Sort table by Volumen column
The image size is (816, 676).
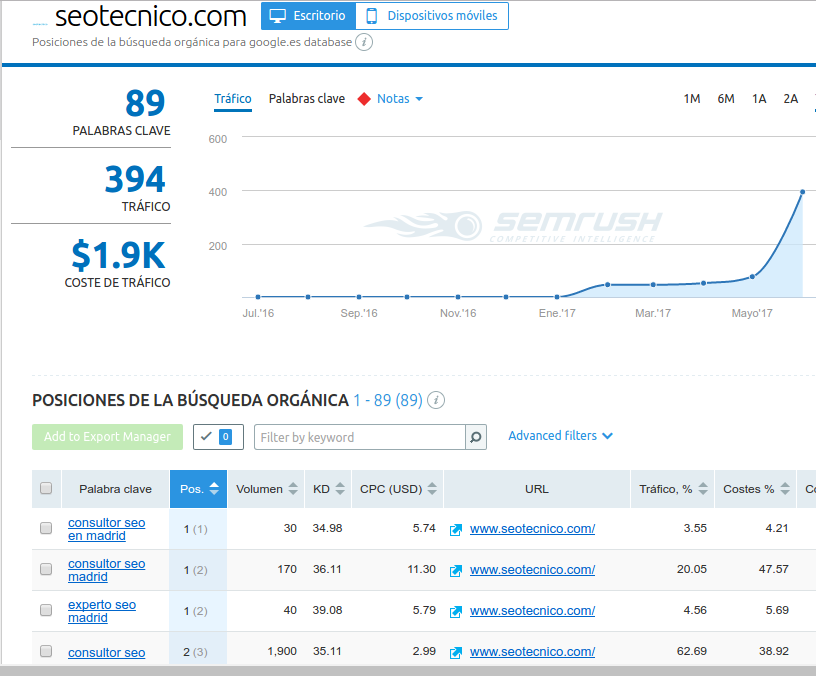[x=266, y=489]
